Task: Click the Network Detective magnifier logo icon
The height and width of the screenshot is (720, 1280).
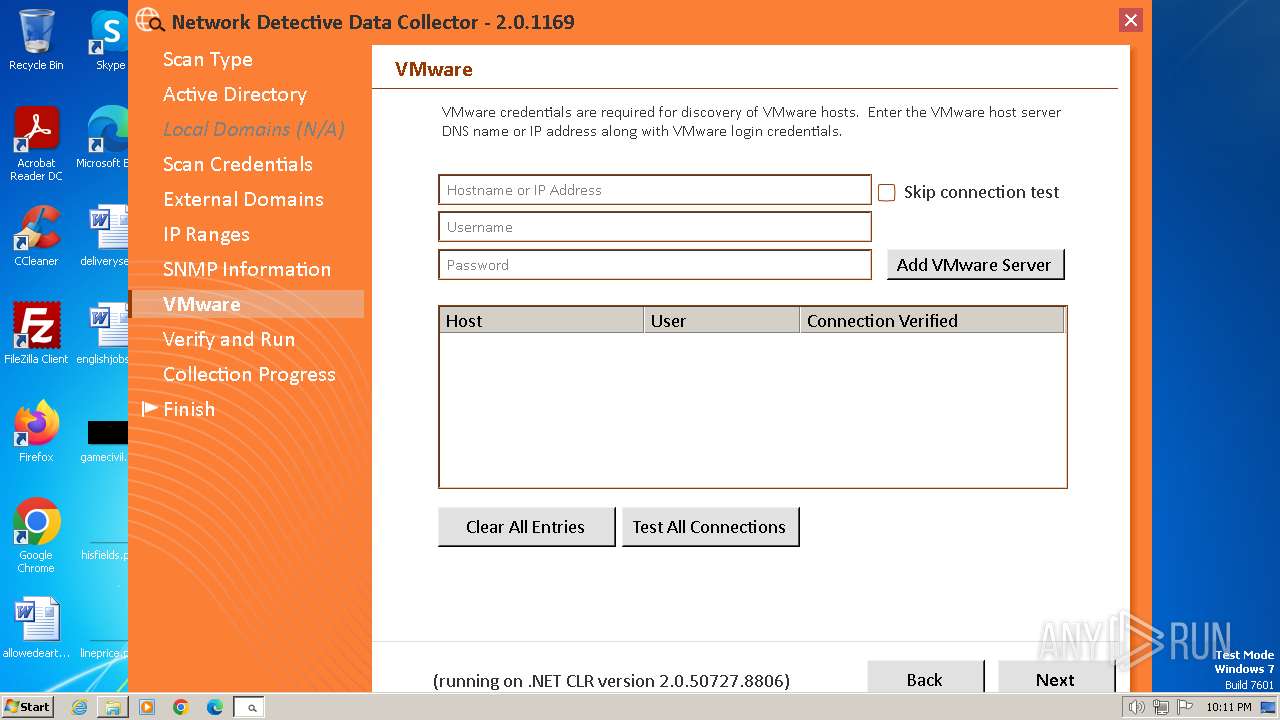Action: coord(150,20)
